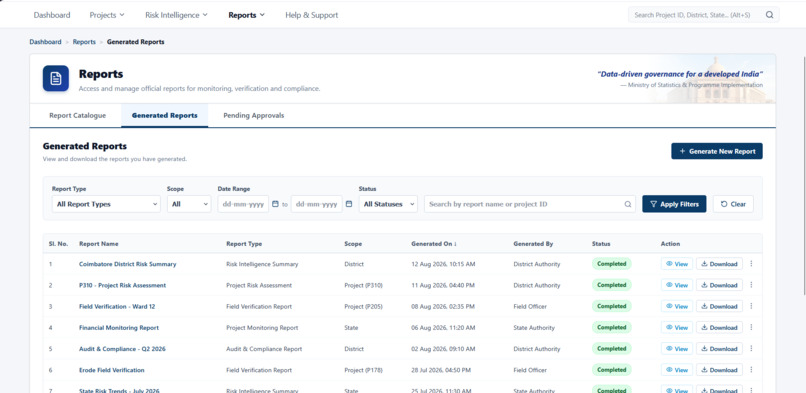The image size is (806, 393).
Task: Click 'Audit & Compliance Report' type cell
Action: pyautogui.click(x=264, y=349)
